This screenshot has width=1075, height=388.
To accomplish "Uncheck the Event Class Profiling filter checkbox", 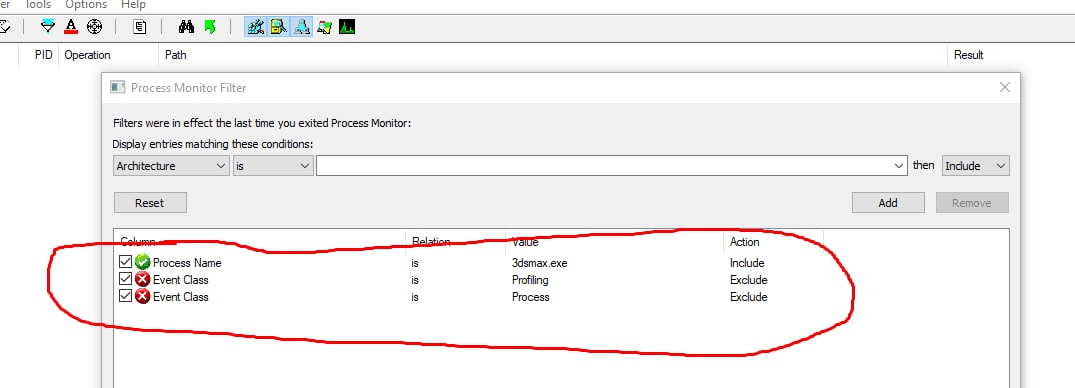I will click(125, 280).
